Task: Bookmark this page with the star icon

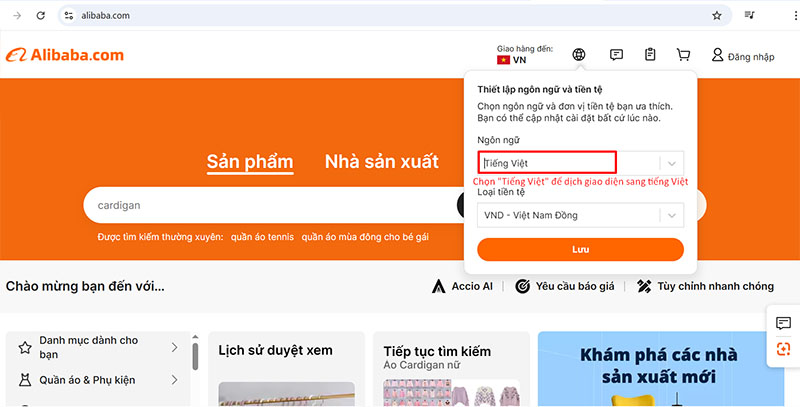Action: coord(717,15)
